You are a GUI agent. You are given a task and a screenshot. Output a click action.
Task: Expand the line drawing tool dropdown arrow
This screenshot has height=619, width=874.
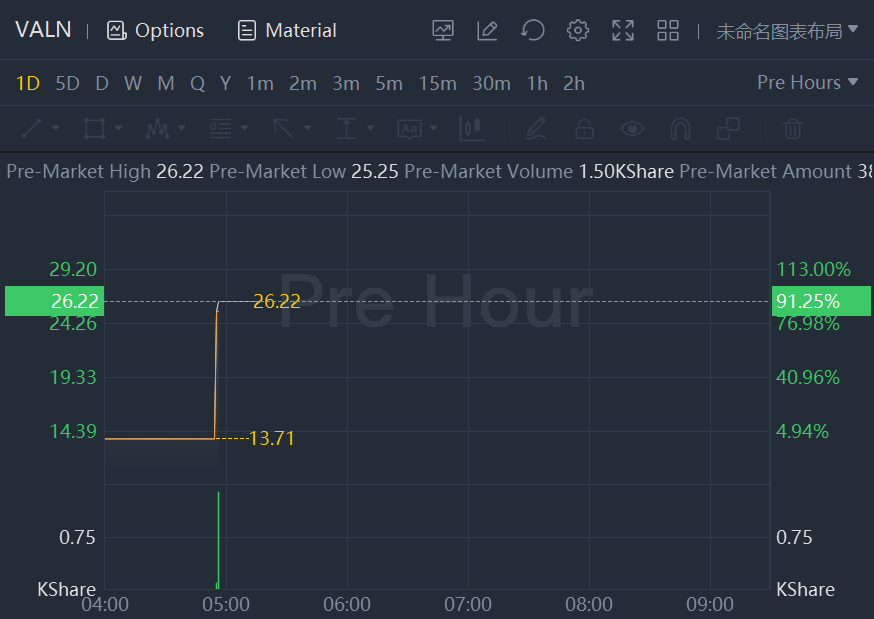click(56, 129)
